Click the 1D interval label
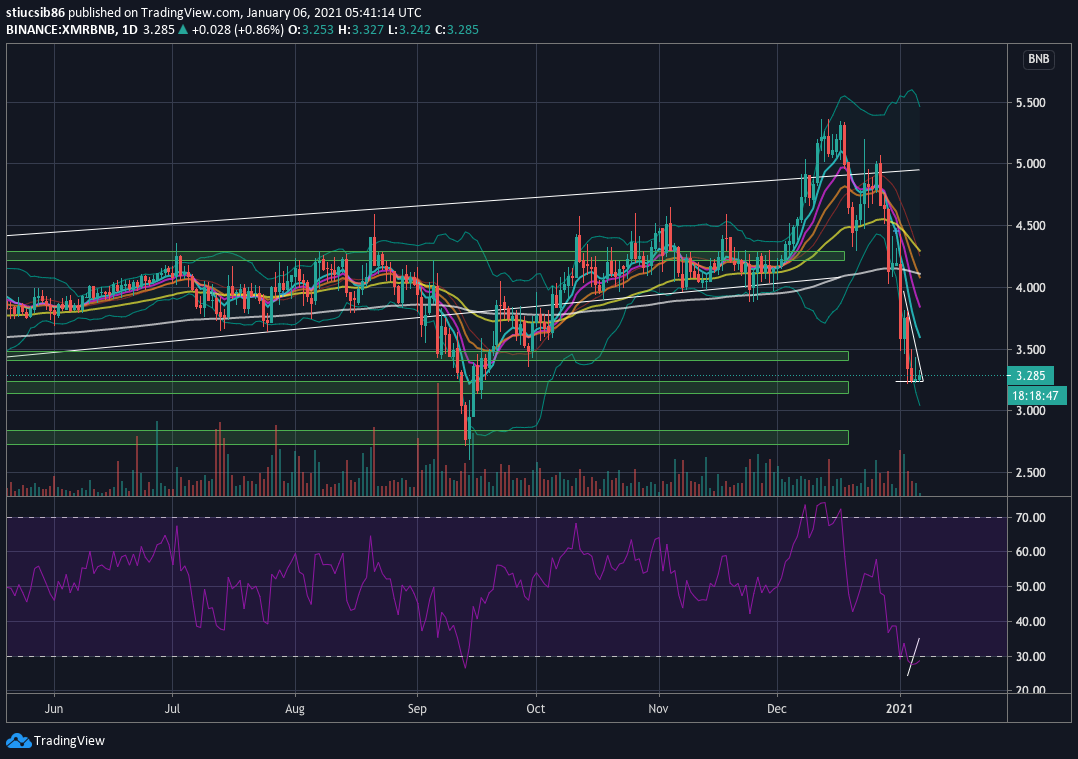The height and width of the screenshot is (759, 1078). click(x=129, y=30)
